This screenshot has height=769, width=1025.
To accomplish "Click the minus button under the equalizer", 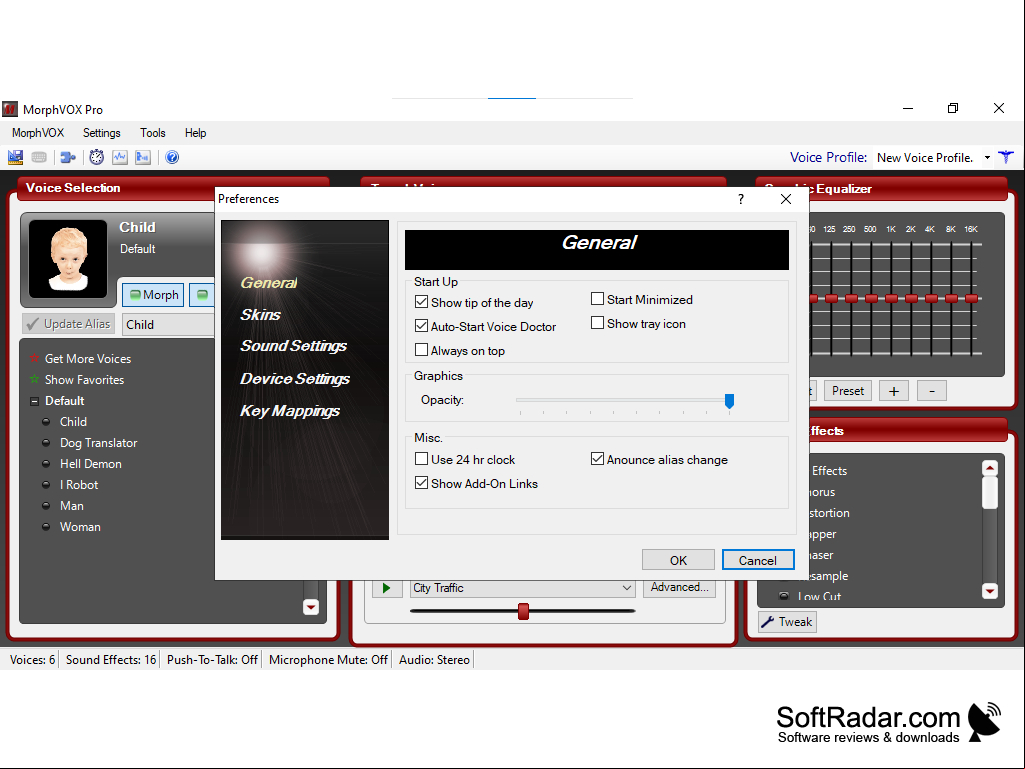I will coord(932,391).
